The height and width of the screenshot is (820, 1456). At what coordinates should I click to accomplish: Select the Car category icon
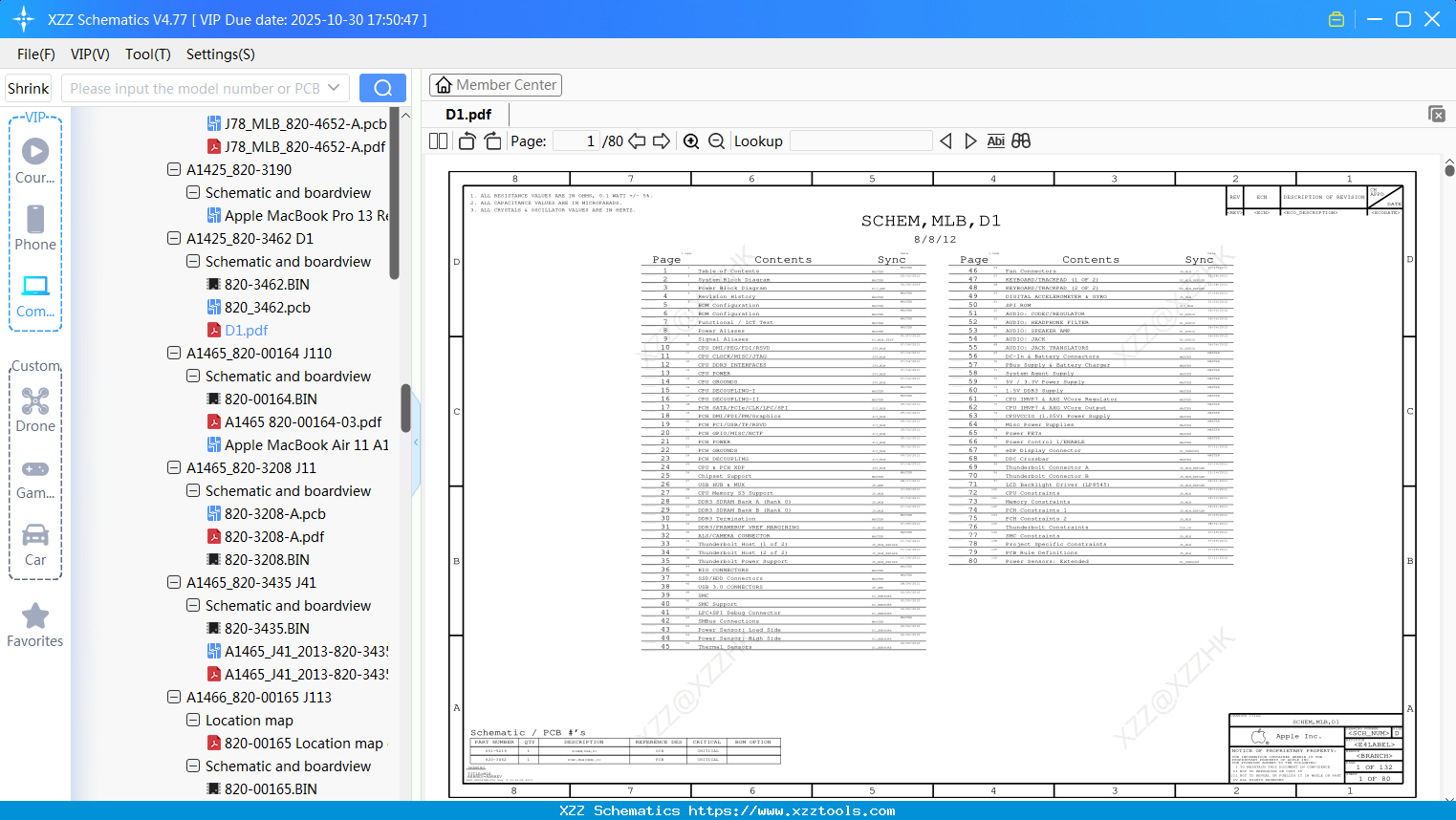click(35, 534)
